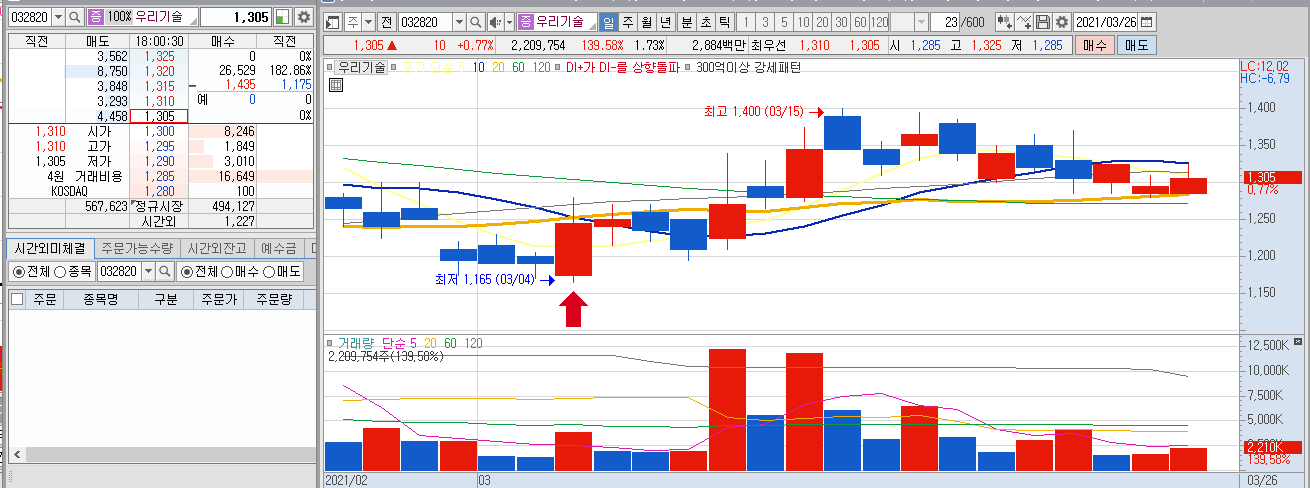Click the small square marker before 우리기술 legend

(331, 67)
